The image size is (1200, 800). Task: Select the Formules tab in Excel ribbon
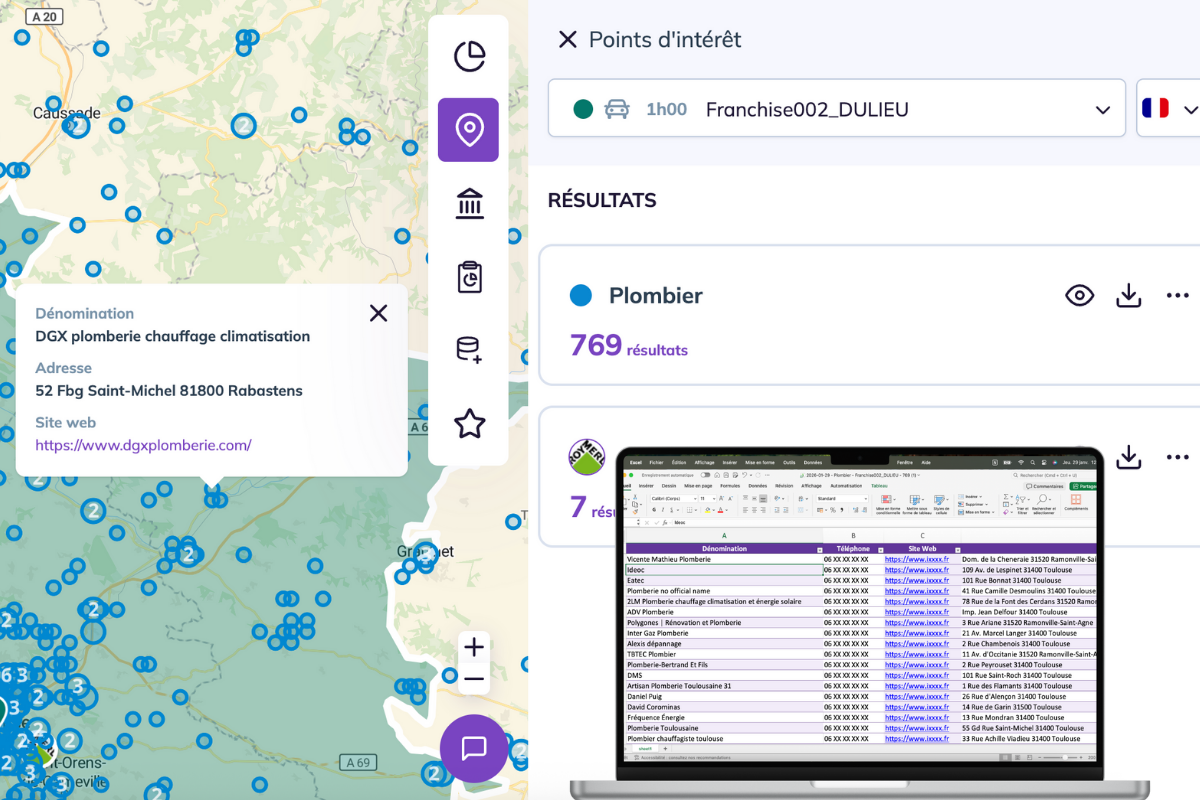click(x=729, y=485)
